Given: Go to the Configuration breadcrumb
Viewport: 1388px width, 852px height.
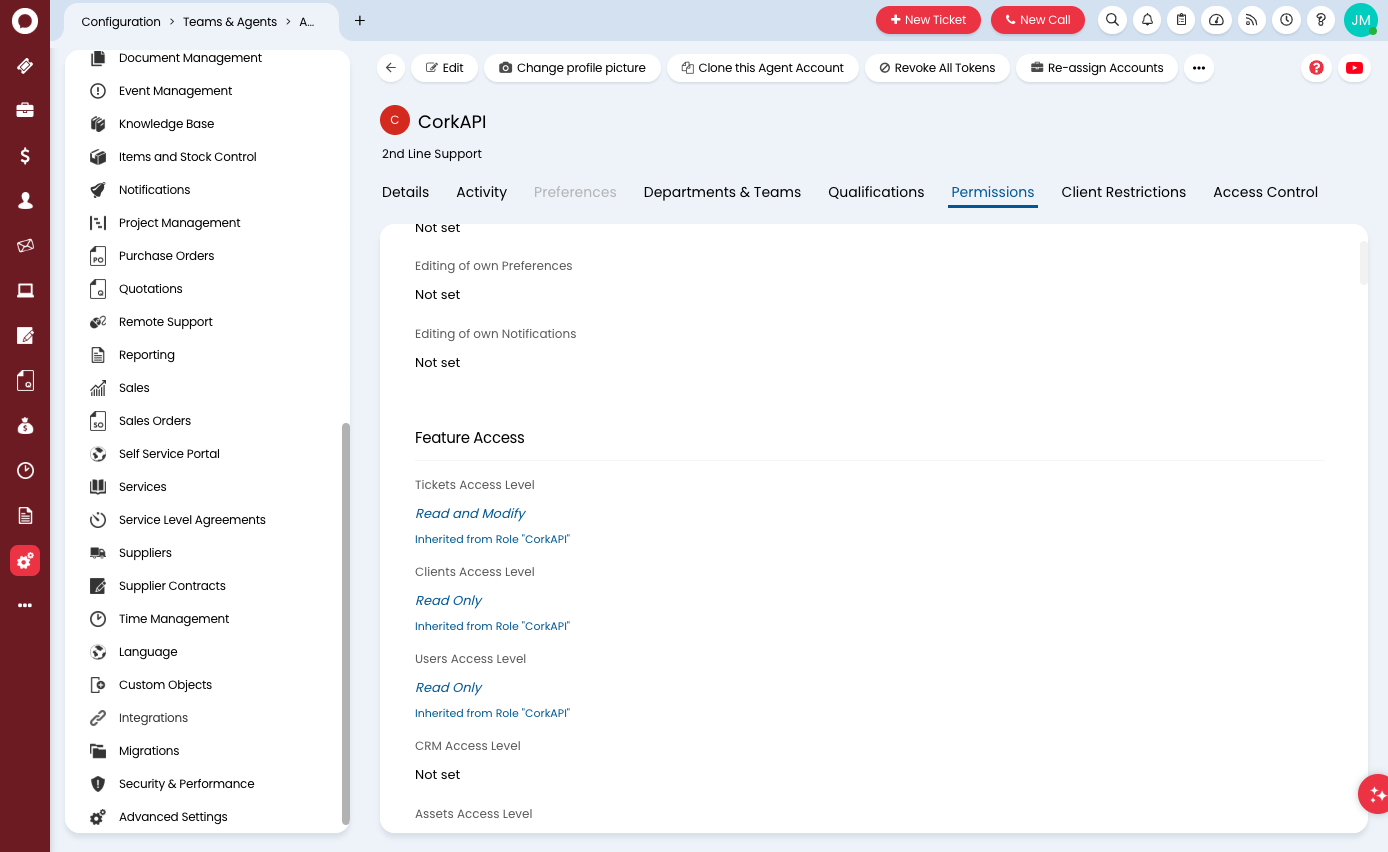Looking at the screenshot, I should (x=121, y=21).
